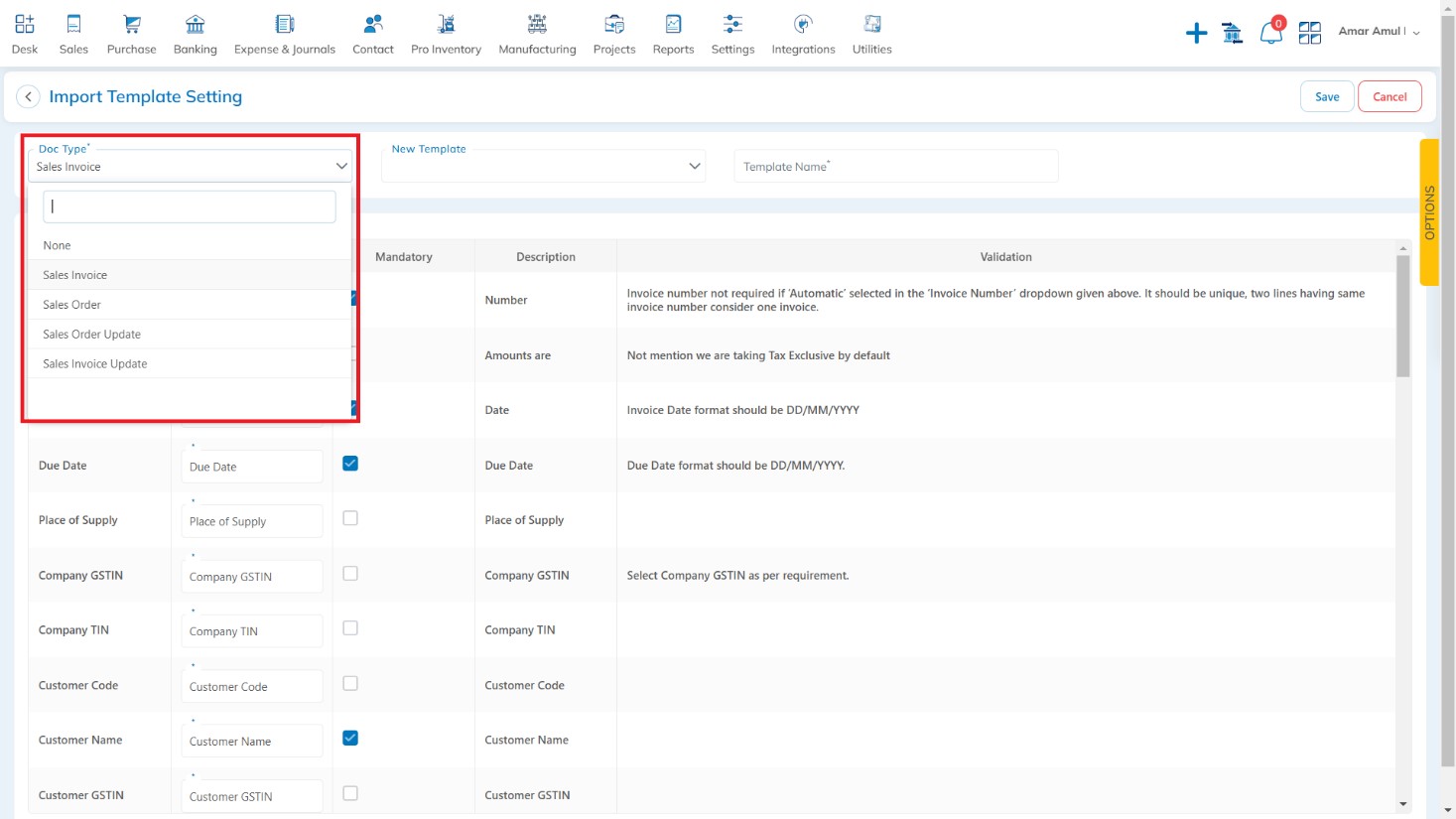This screenshot has width=1456, height=819.
Task: Toggle Due Date mandatory checkbox
Action: click(x=350, y=464)
